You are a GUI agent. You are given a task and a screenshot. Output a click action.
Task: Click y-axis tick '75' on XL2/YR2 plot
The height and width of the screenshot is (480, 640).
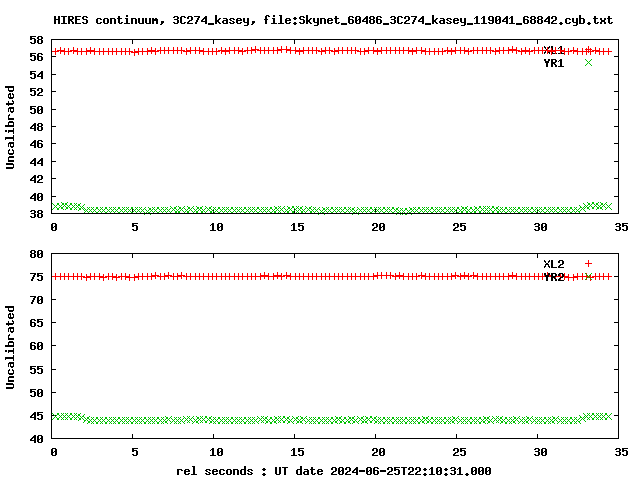coord(36,277)
